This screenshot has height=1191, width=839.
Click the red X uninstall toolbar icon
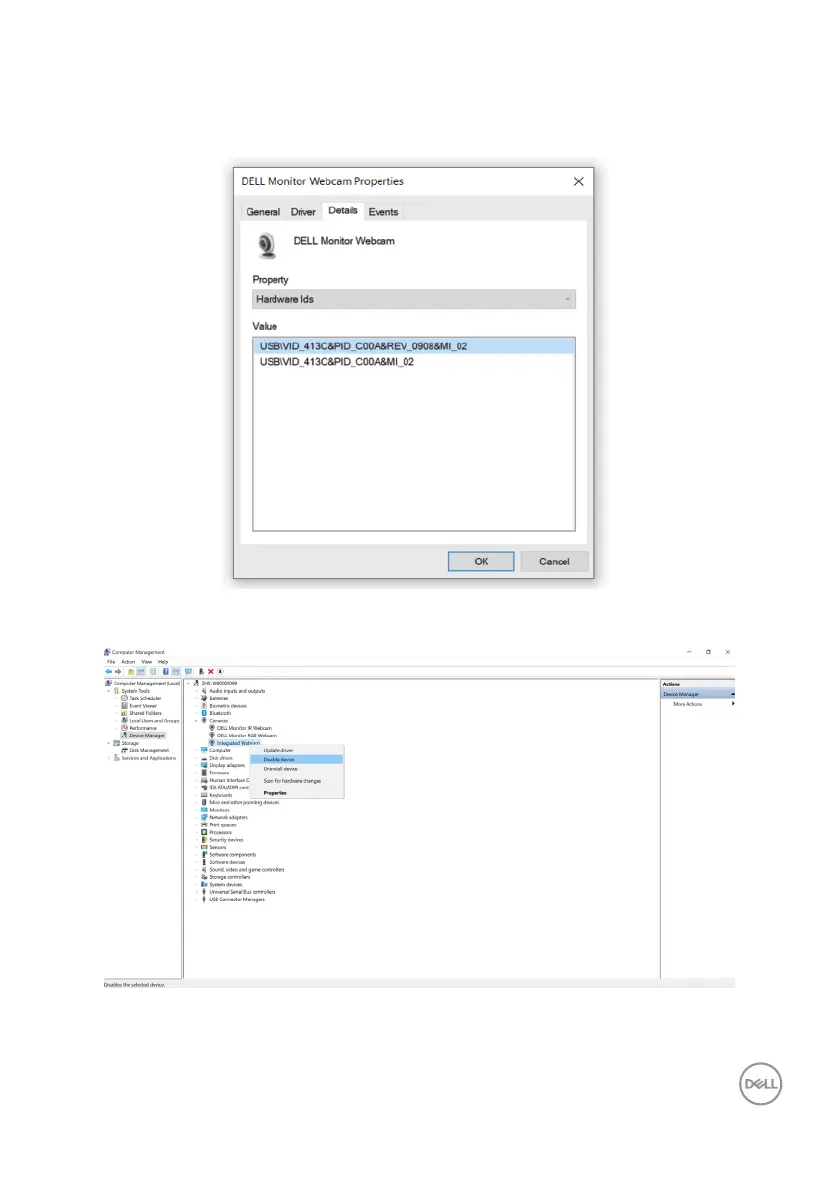click(211, 671)
